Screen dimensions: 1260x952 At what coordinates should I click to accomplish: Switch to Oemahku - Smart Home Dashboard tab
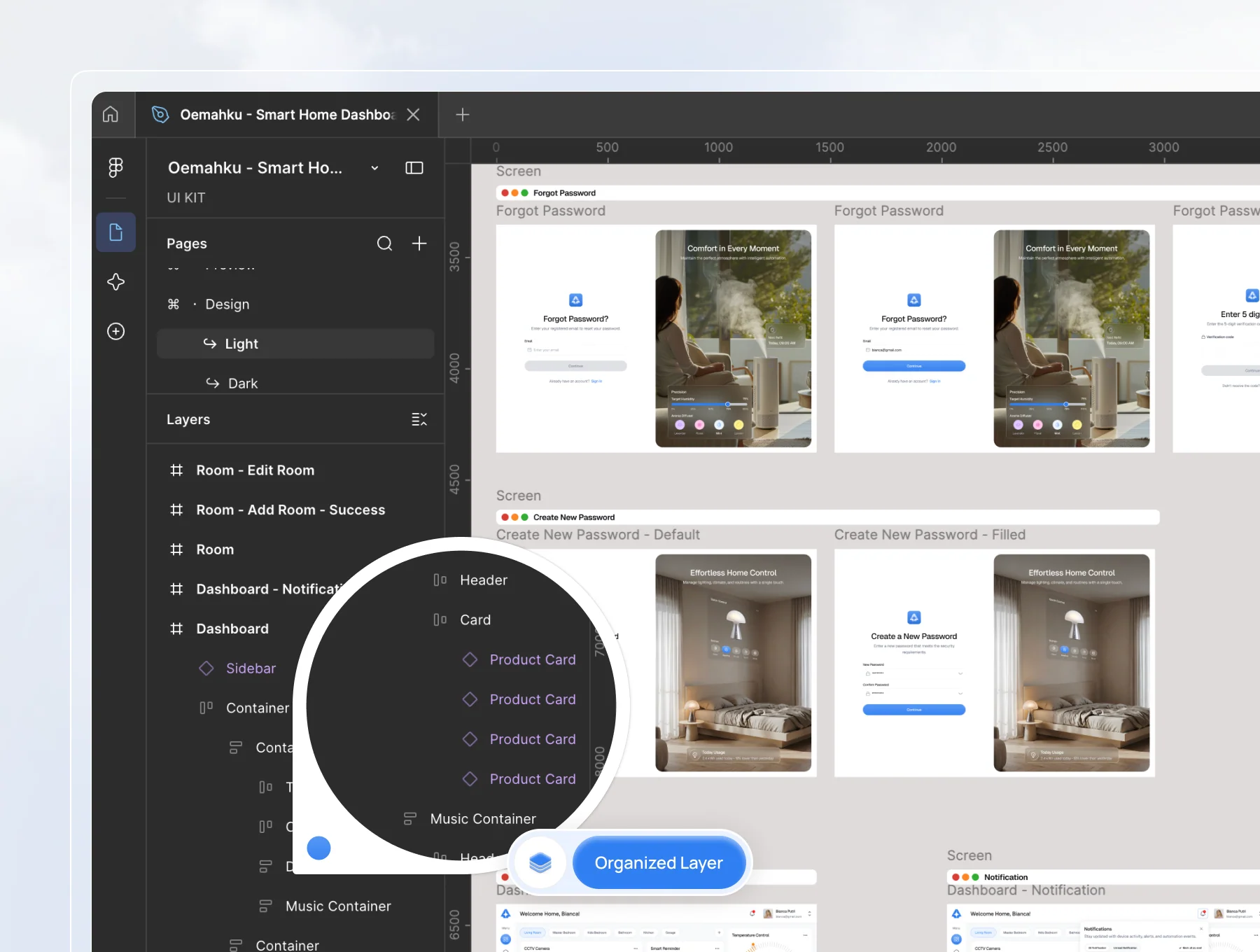287,115
